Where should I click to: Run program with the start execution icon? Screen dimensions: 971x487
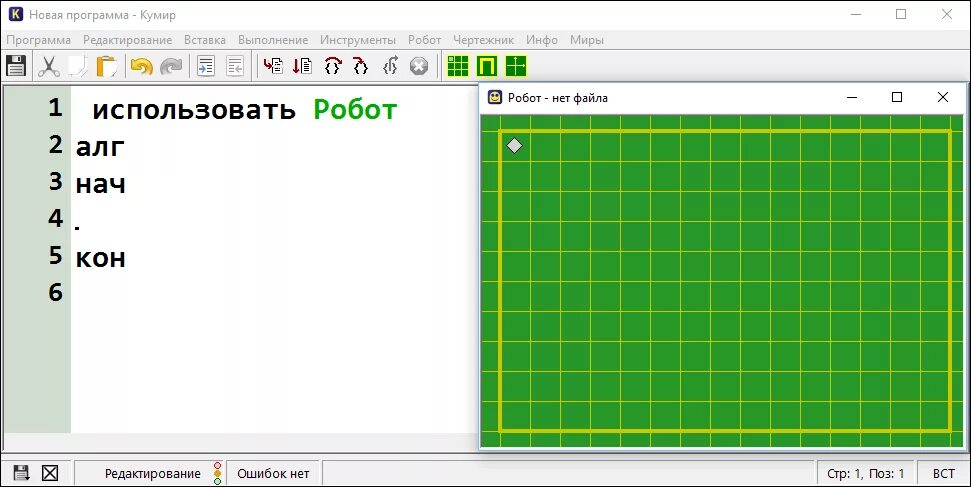coord(273,66)
